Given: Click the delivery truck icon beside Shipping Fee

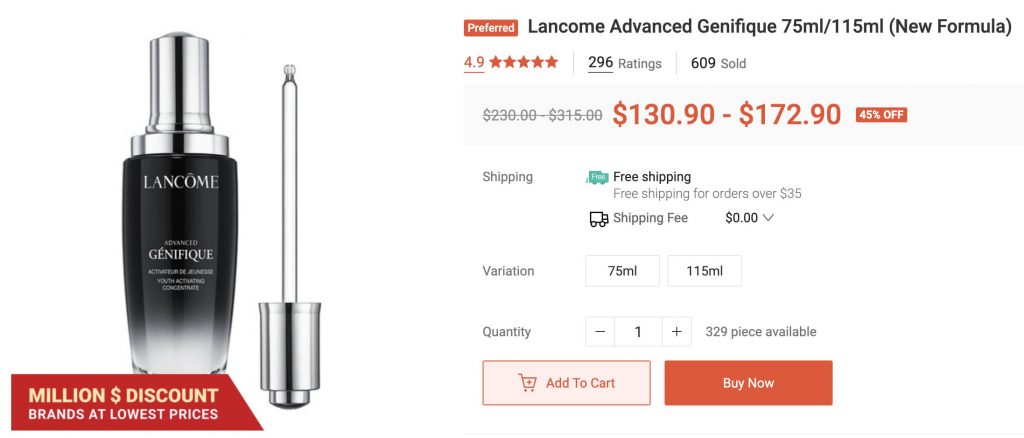Looking at the screenshot, I should pos(598,218).
